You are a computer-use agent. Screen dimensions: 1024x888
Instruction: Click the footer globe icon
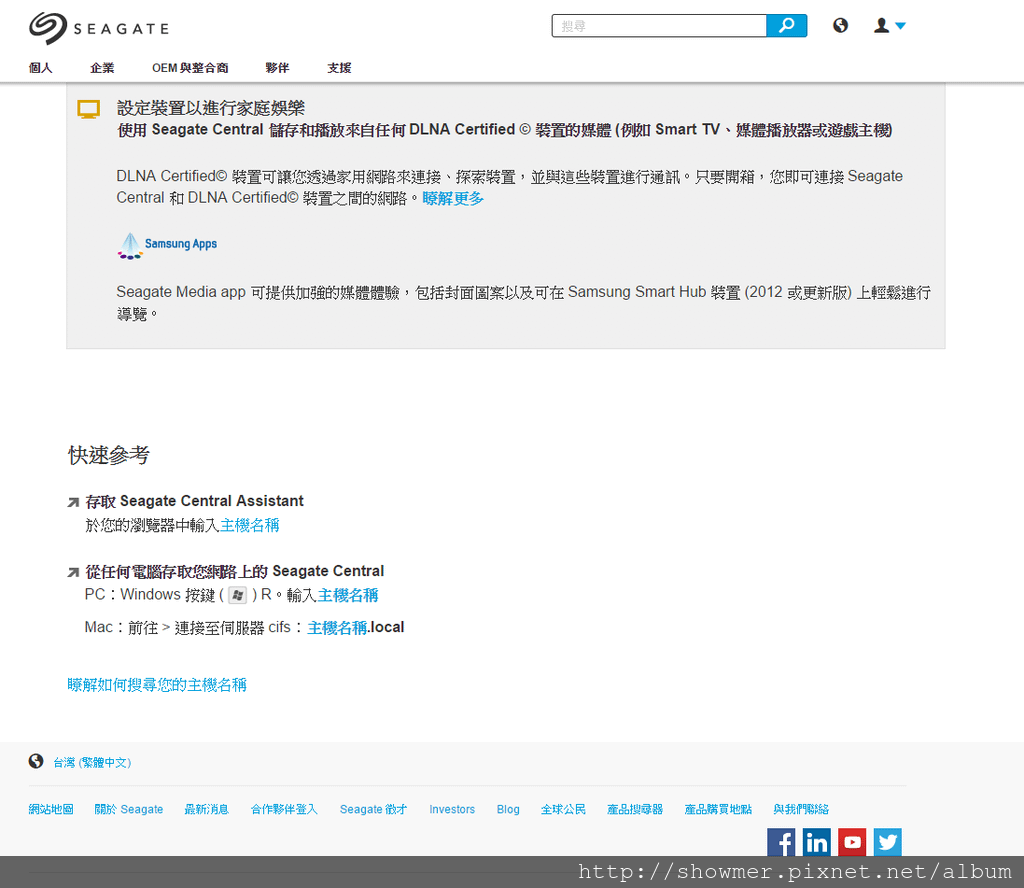pos(36,761)
